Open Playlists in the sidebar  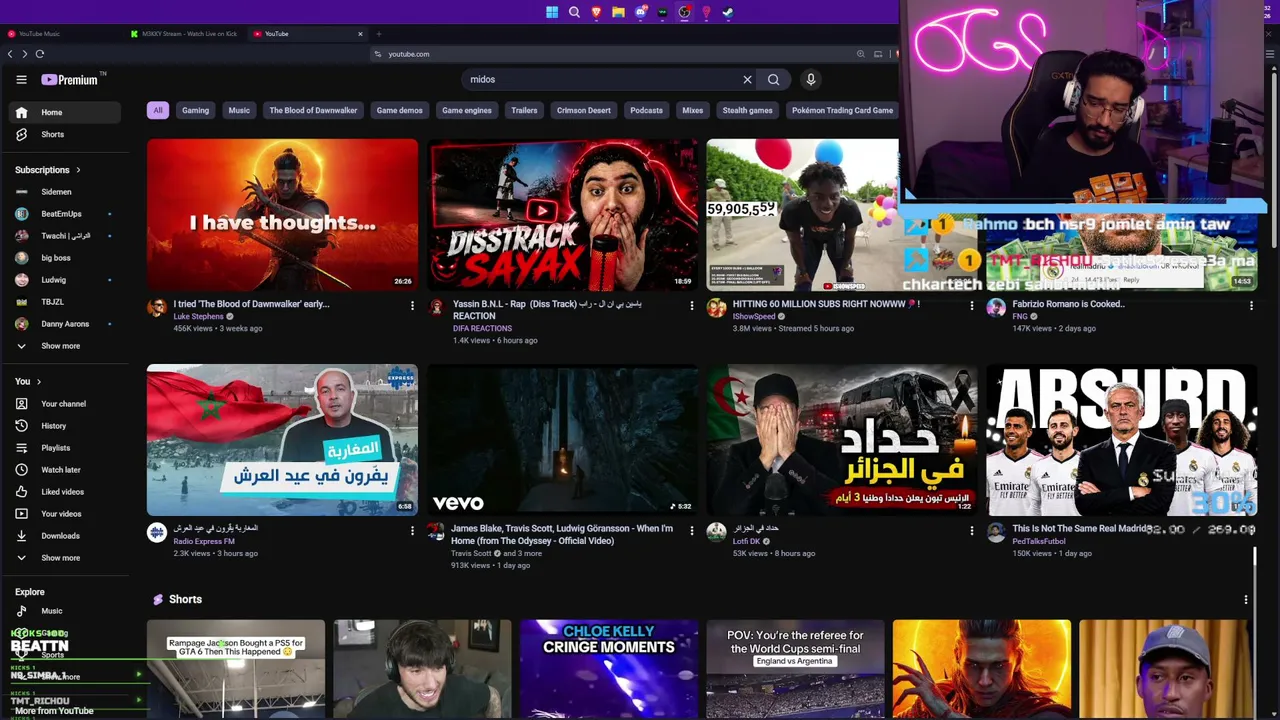point(64,448)
